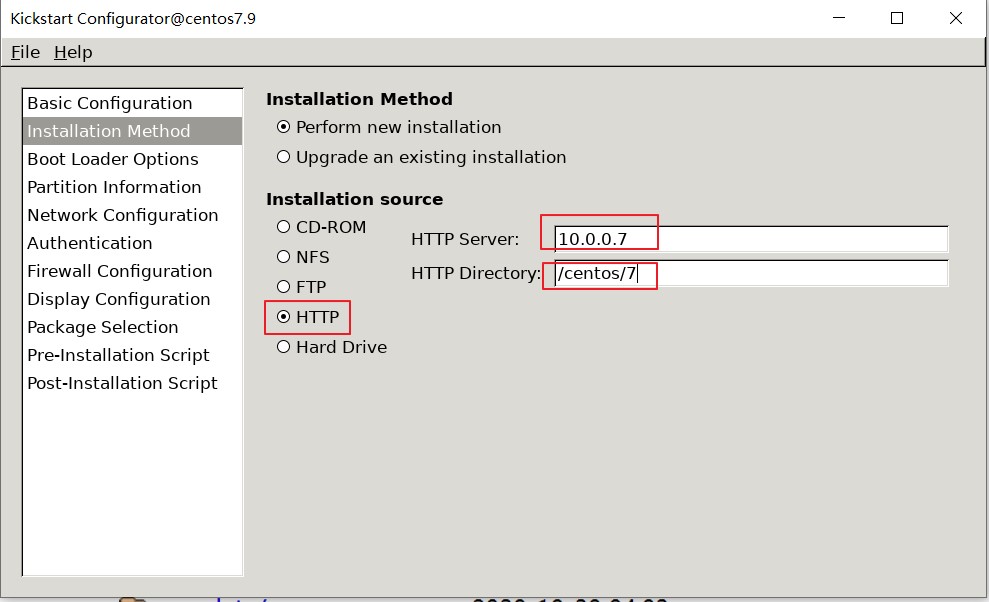This screenshot has width=989, height=602.
Task: Open Post-Installation Script section
Action: (132, 383)
